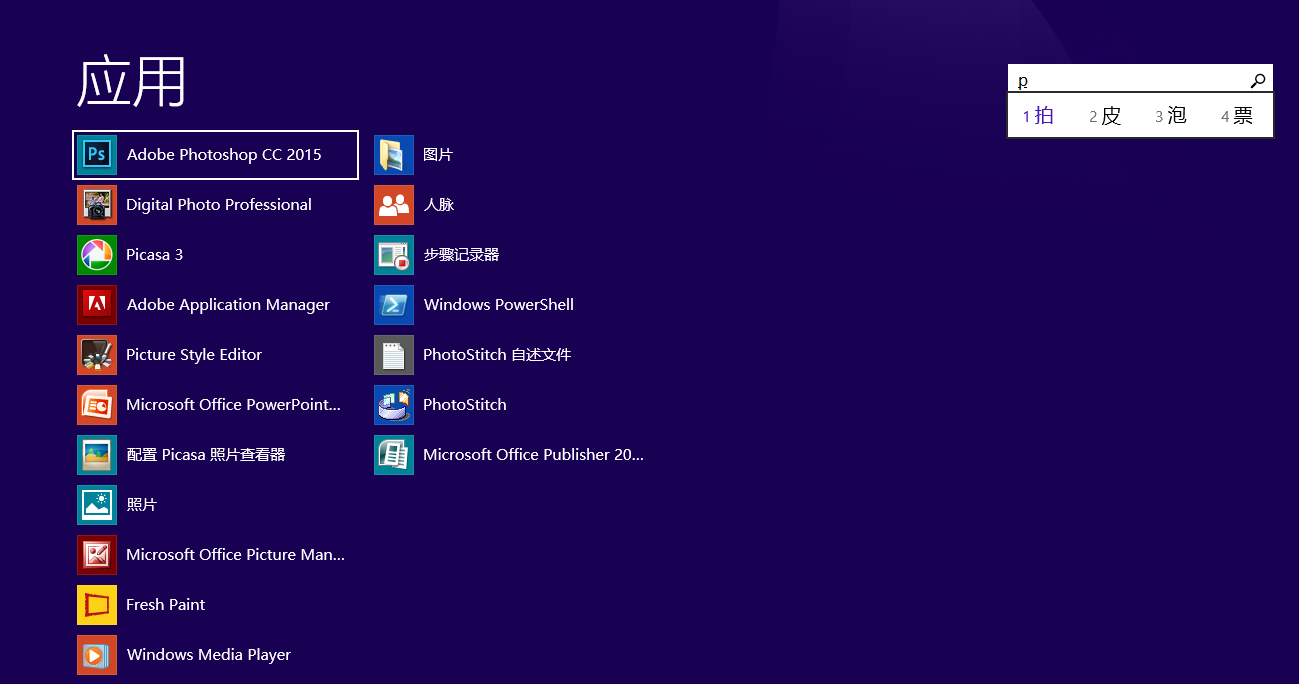
Task: Click the "Microsoft Office Picture Man..." label
Action: [235, 555]
